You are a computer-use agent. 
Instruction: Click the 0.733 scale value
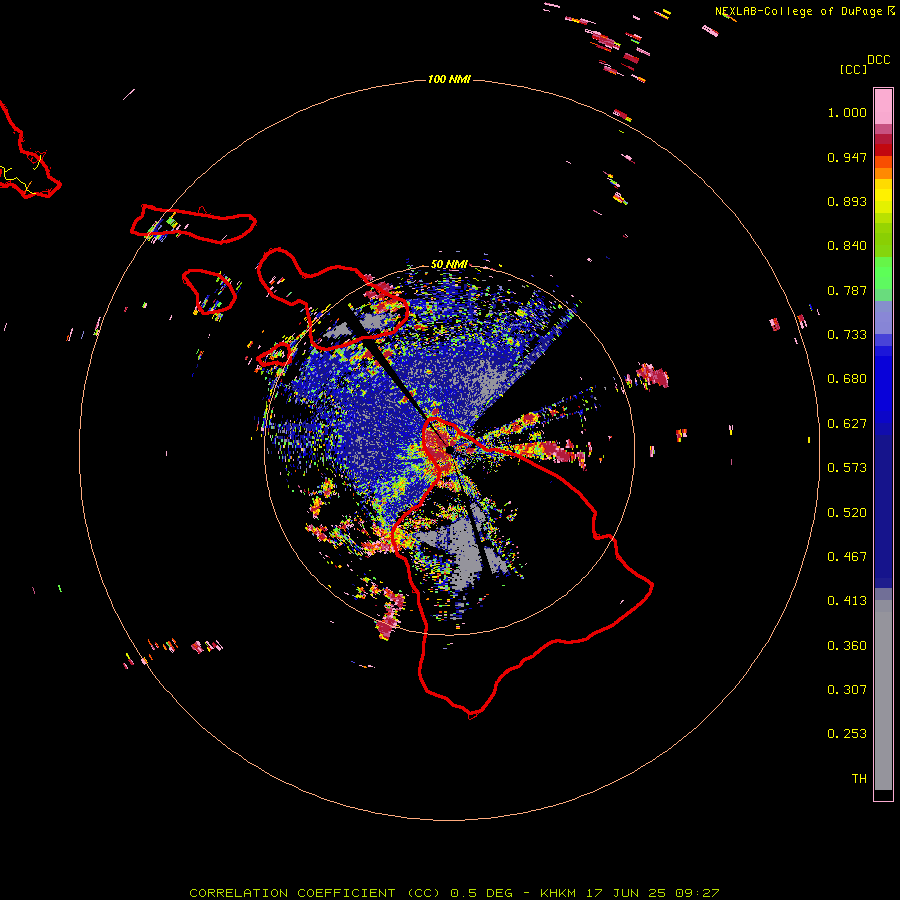(847, 335)
